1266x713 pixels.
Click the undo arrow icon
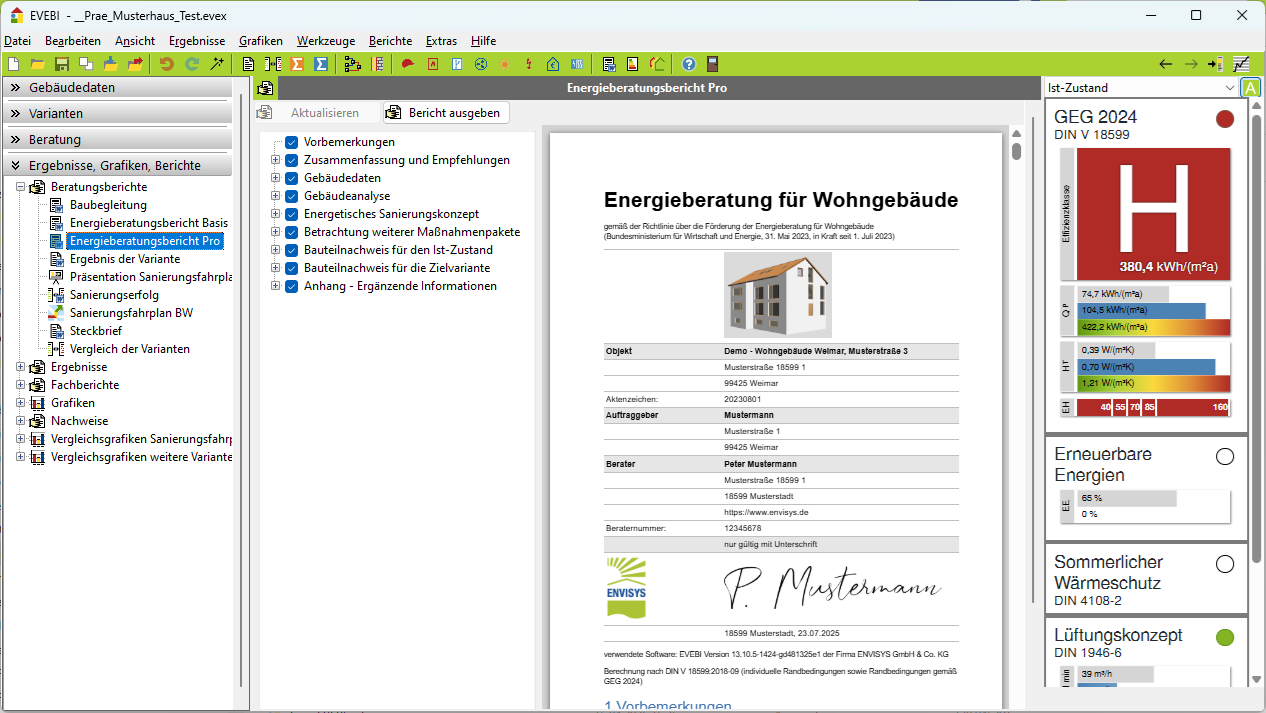pyautogui.click(x=167, y=64)
